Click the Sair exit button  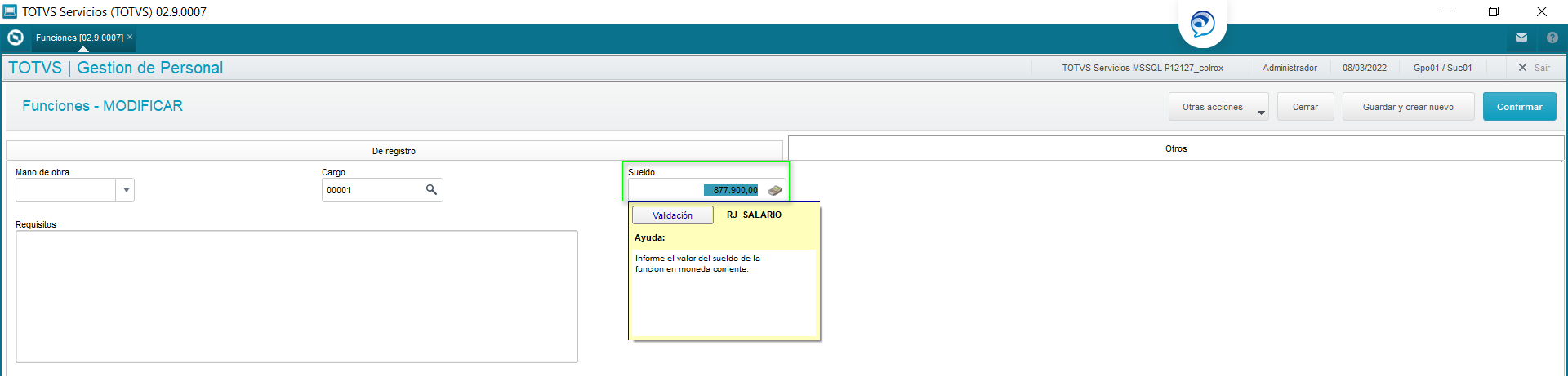tap(1534, 68)
